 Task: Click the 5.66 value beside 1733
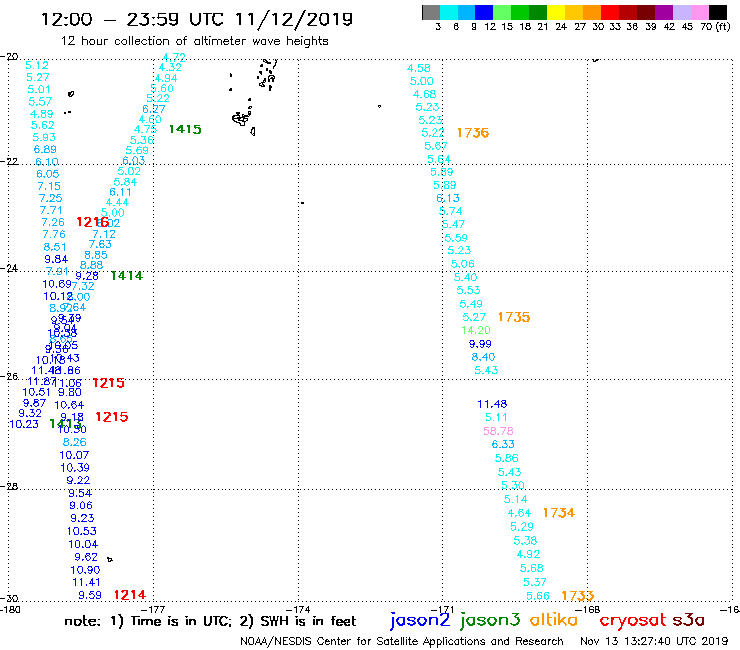[x=538, y=596]
